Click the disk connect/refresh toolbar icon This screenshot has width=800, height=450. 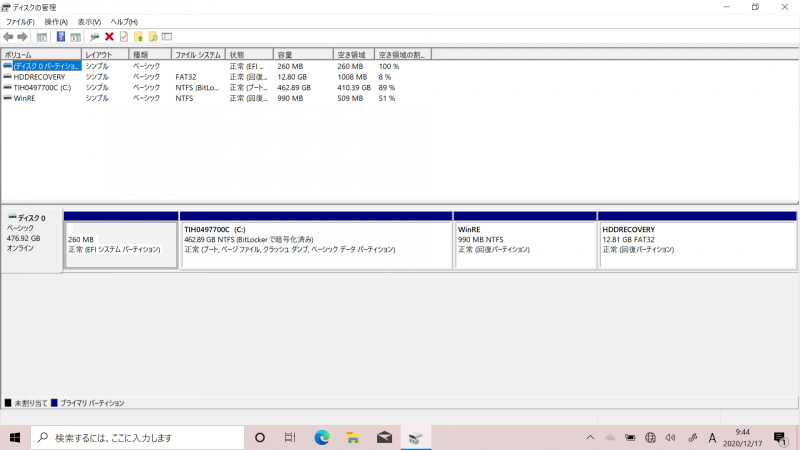pos(94,37)
